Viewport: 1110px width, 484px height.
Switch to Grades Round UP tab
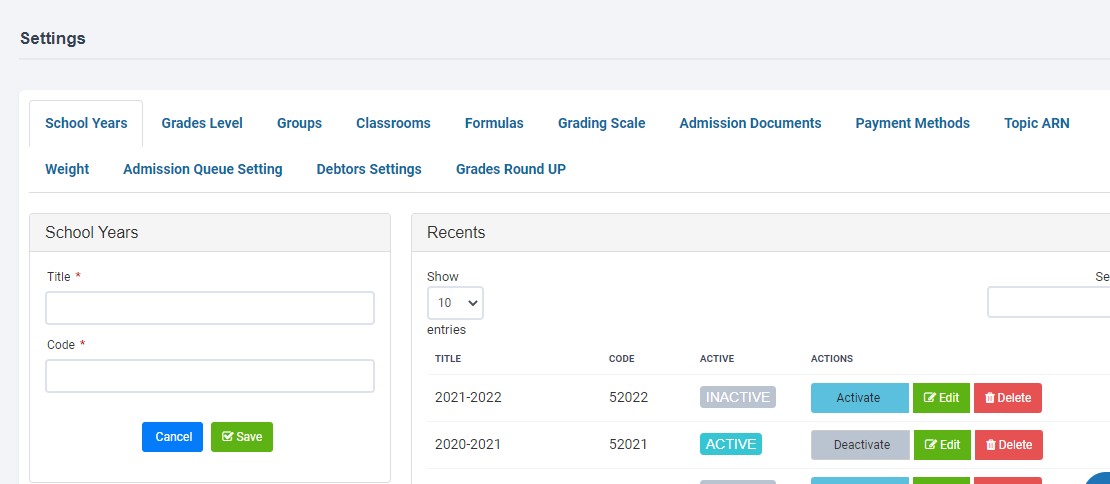tap(510, 169)
